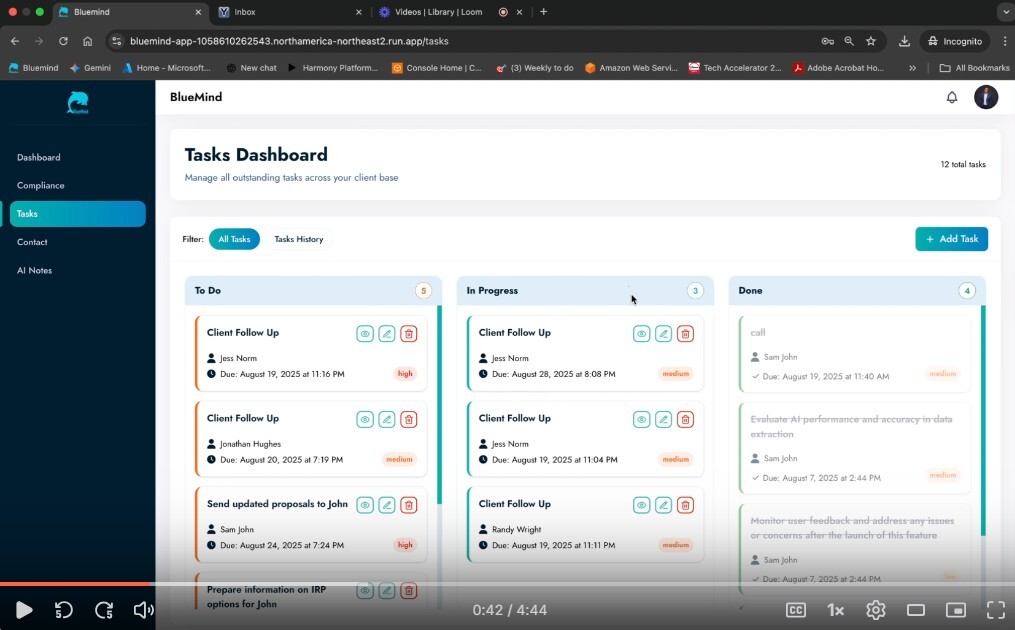Screen dimensions: 1015x630
Task: Switch to theater mode view
Action: 916,610
